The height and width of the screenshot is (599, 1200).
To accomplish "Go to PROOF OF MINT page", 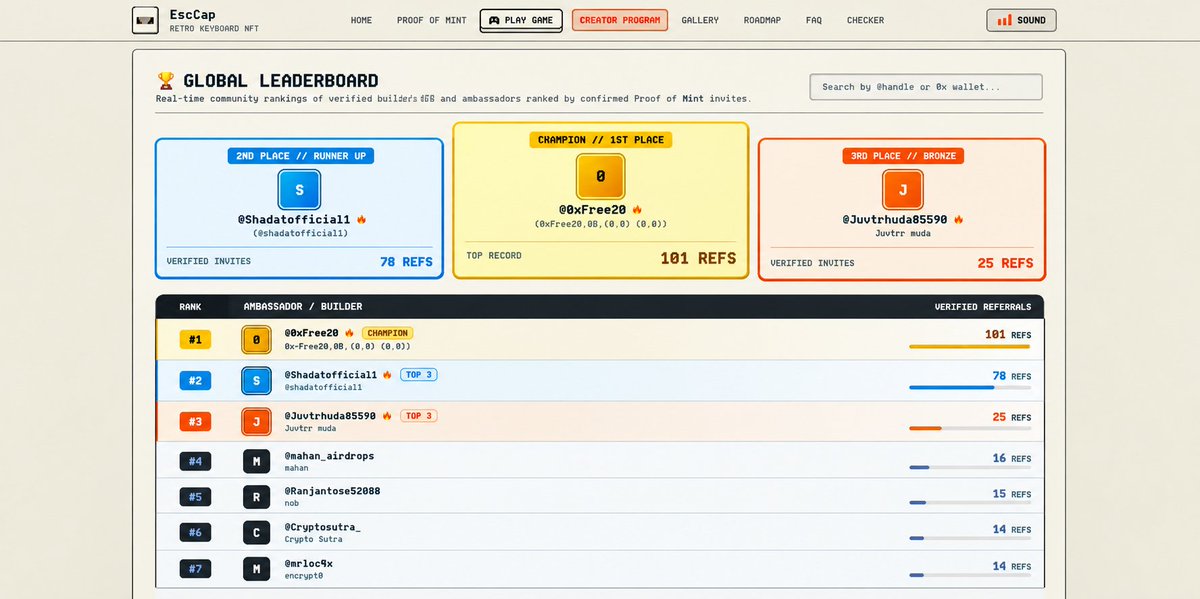I will click(x=431, y=20).
